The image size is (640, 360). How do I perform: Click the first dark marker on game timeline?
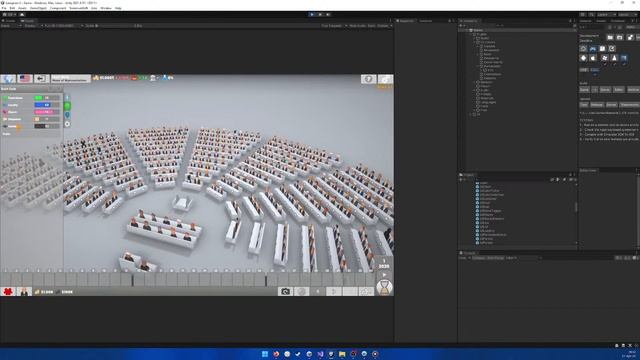tap(133, 280)
